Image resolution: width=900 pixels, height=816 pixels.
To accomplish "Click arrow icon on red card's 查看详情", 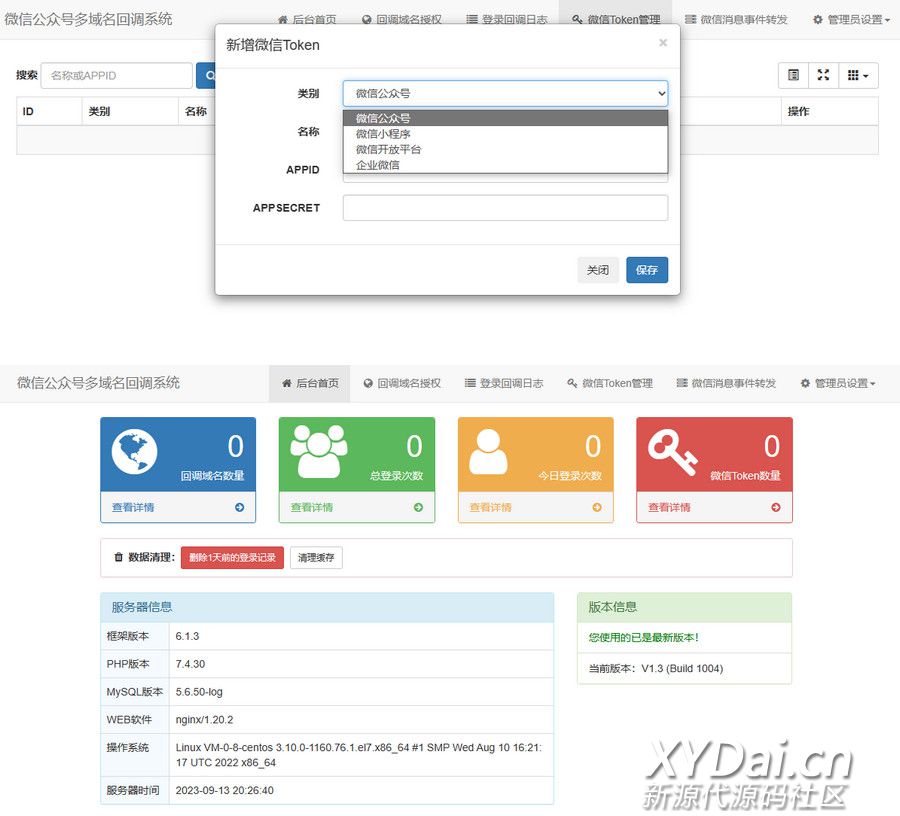I will pos(775,508).
